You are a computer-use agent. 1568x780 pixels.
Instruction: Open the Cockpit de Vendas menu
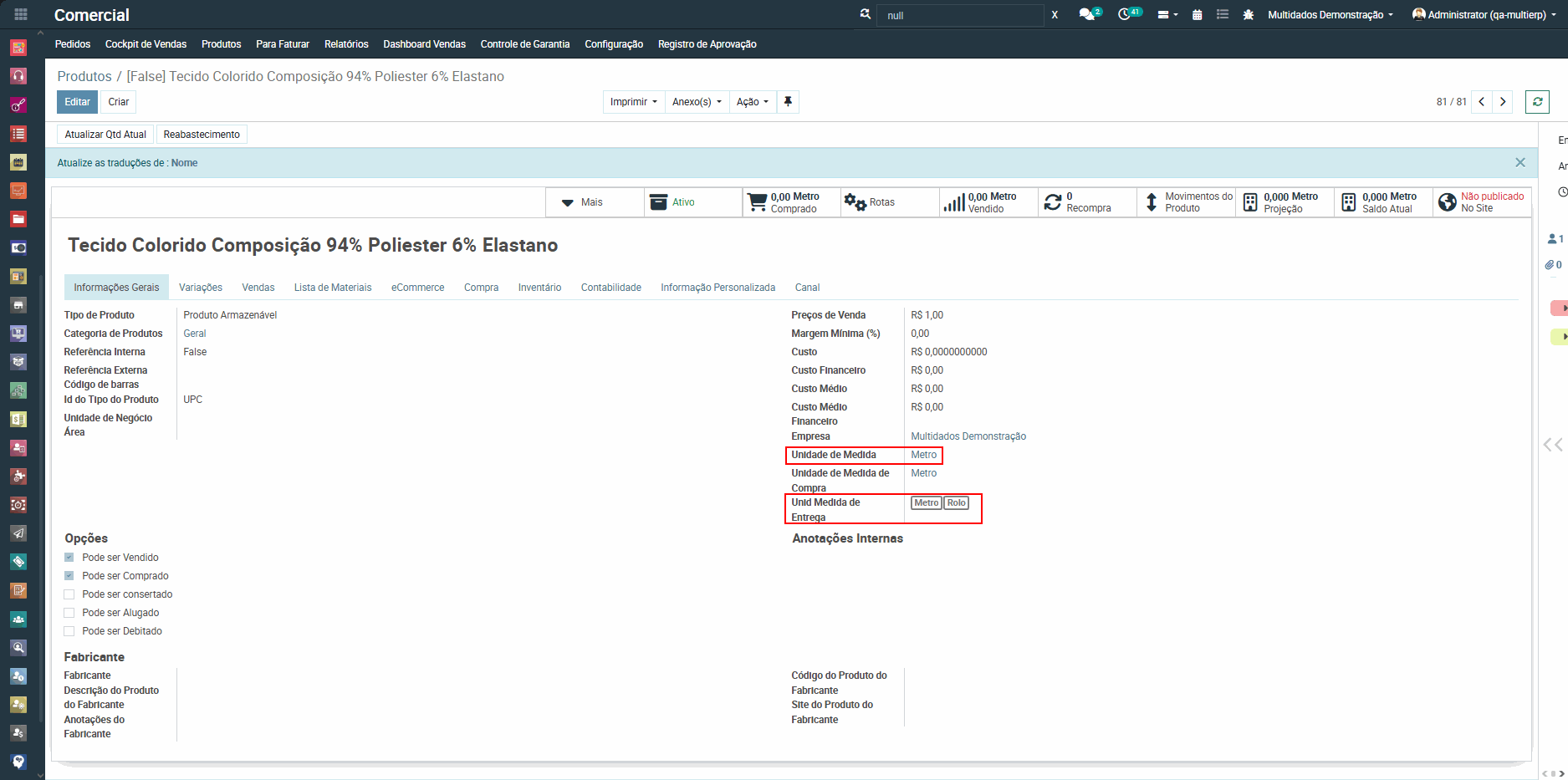click(x=146, y=44)
